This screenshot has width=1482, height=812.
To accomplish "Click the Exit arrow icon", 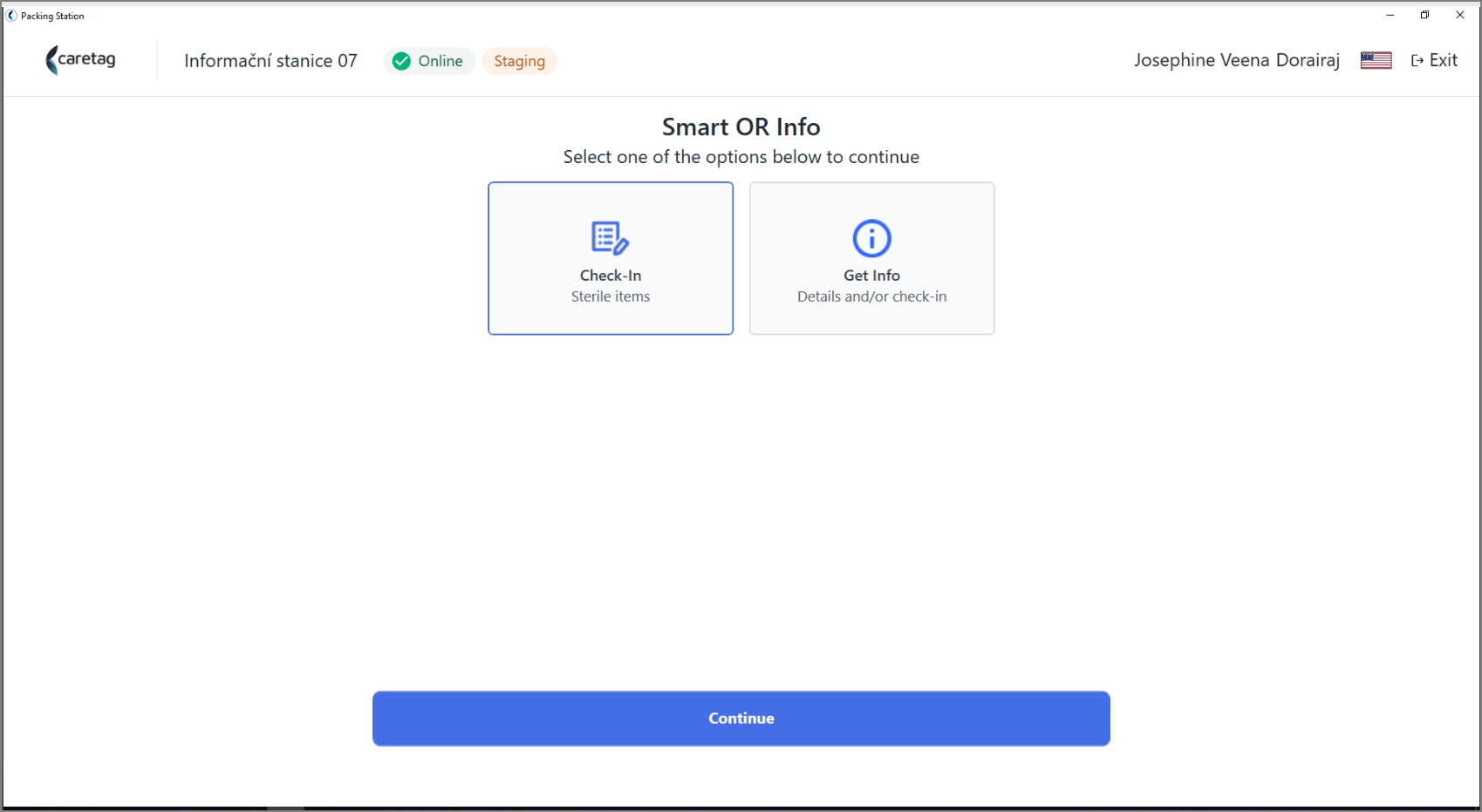I will pyautogui.click(x=1417, y=60).
